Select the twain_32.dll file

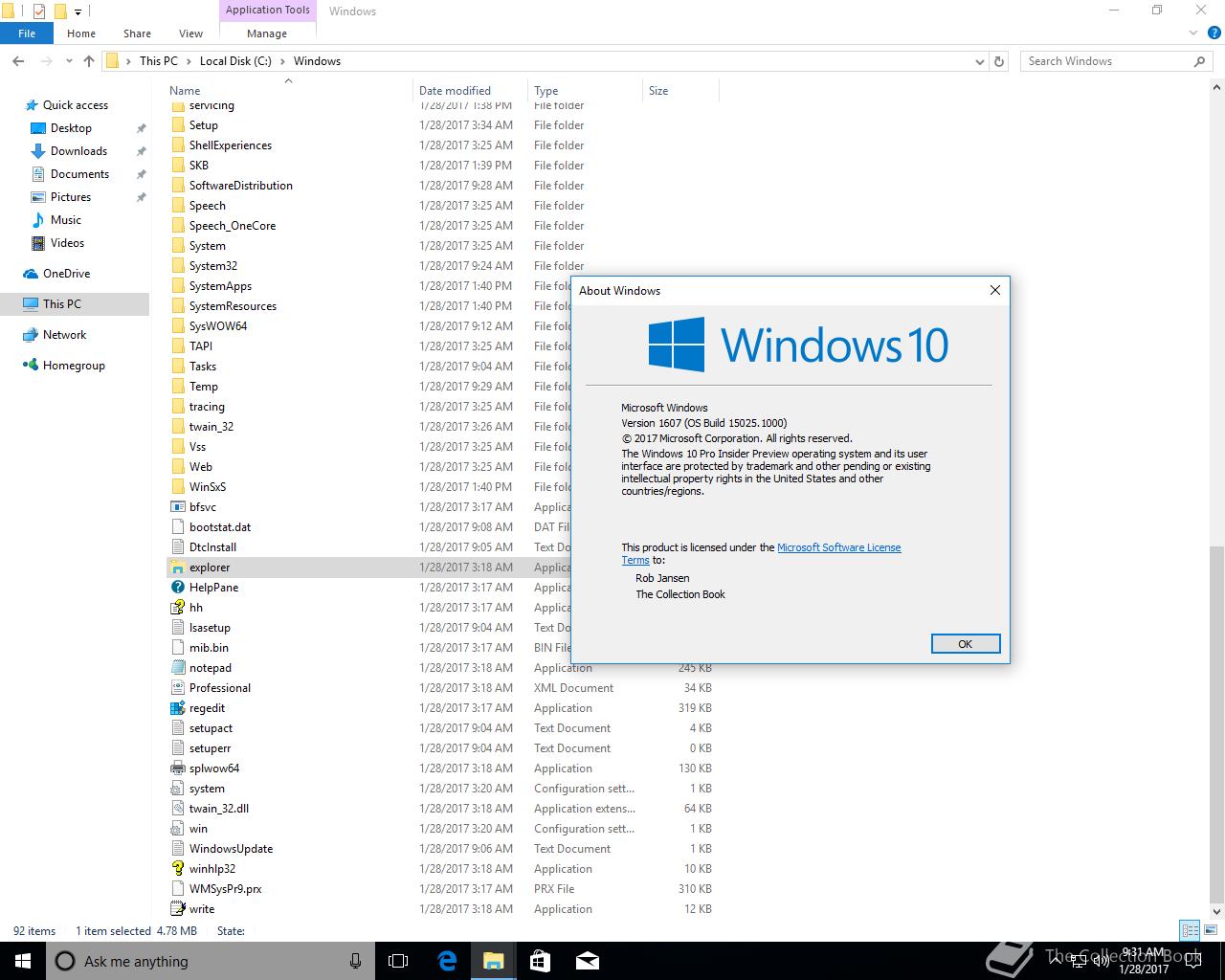(x=219, y=809)
